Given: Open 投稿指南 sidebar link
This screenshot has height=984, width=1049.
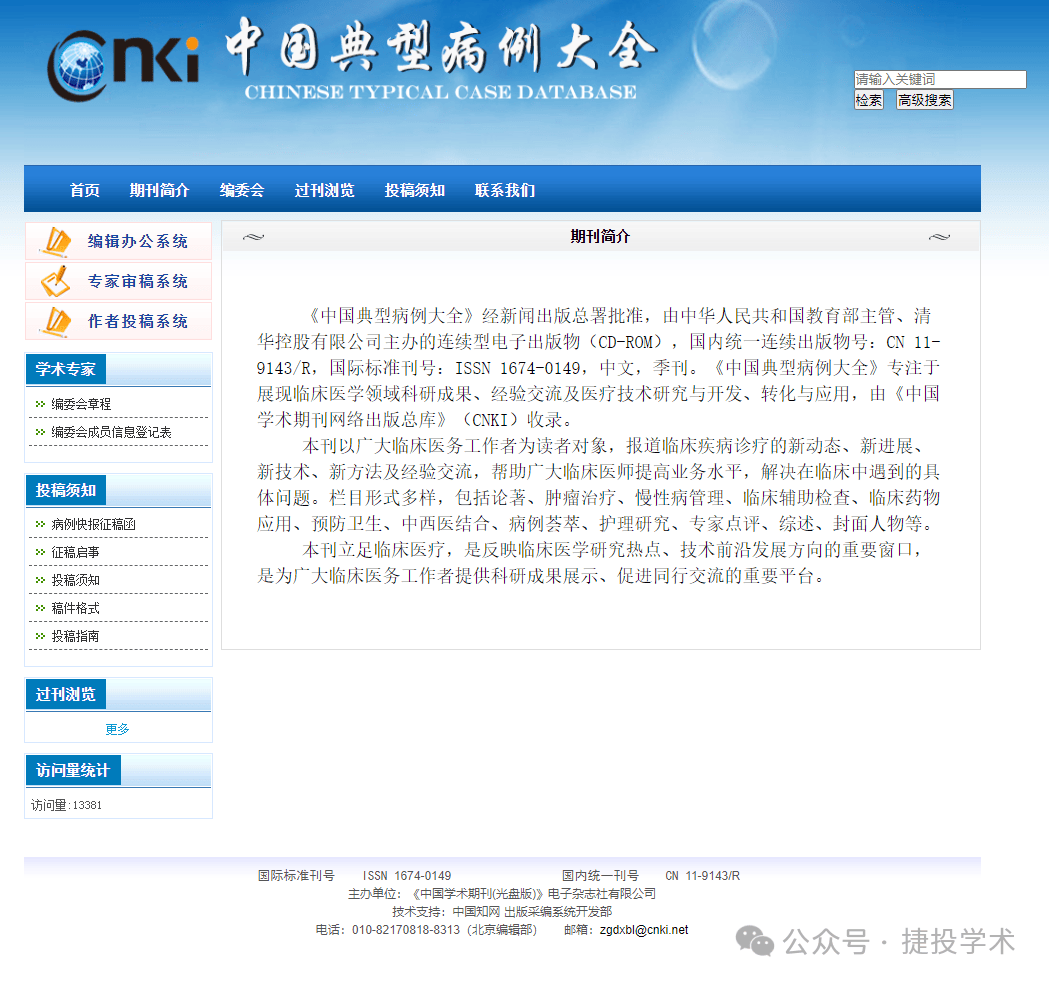Looking at the screenshot, I should (75, 636).
